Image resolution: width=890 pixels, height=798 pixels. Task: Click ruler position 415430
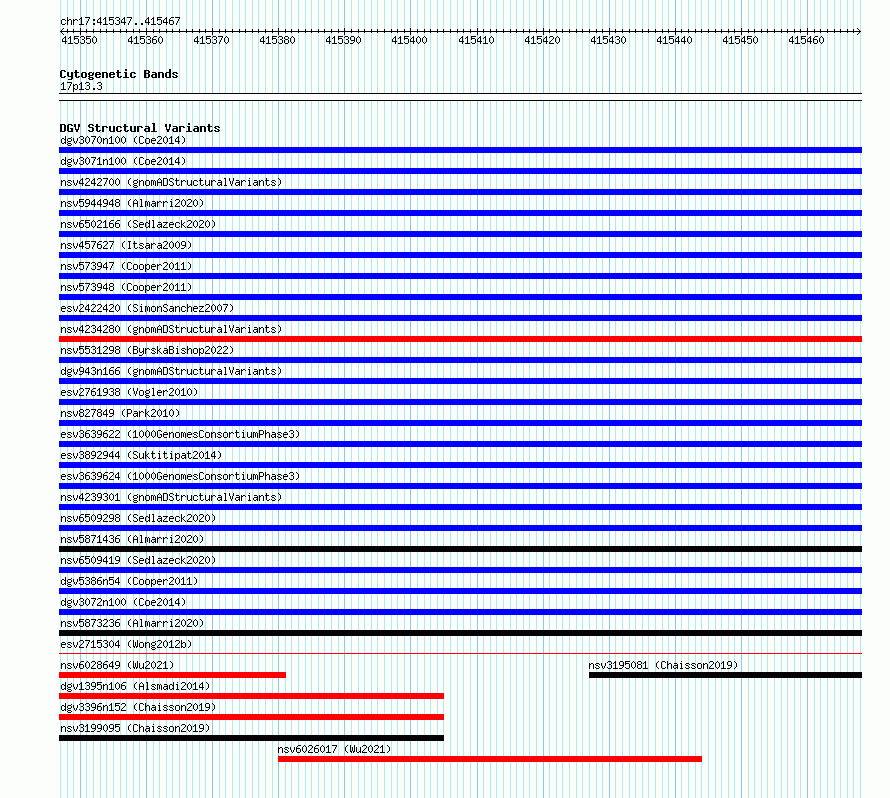pos(608,40)
